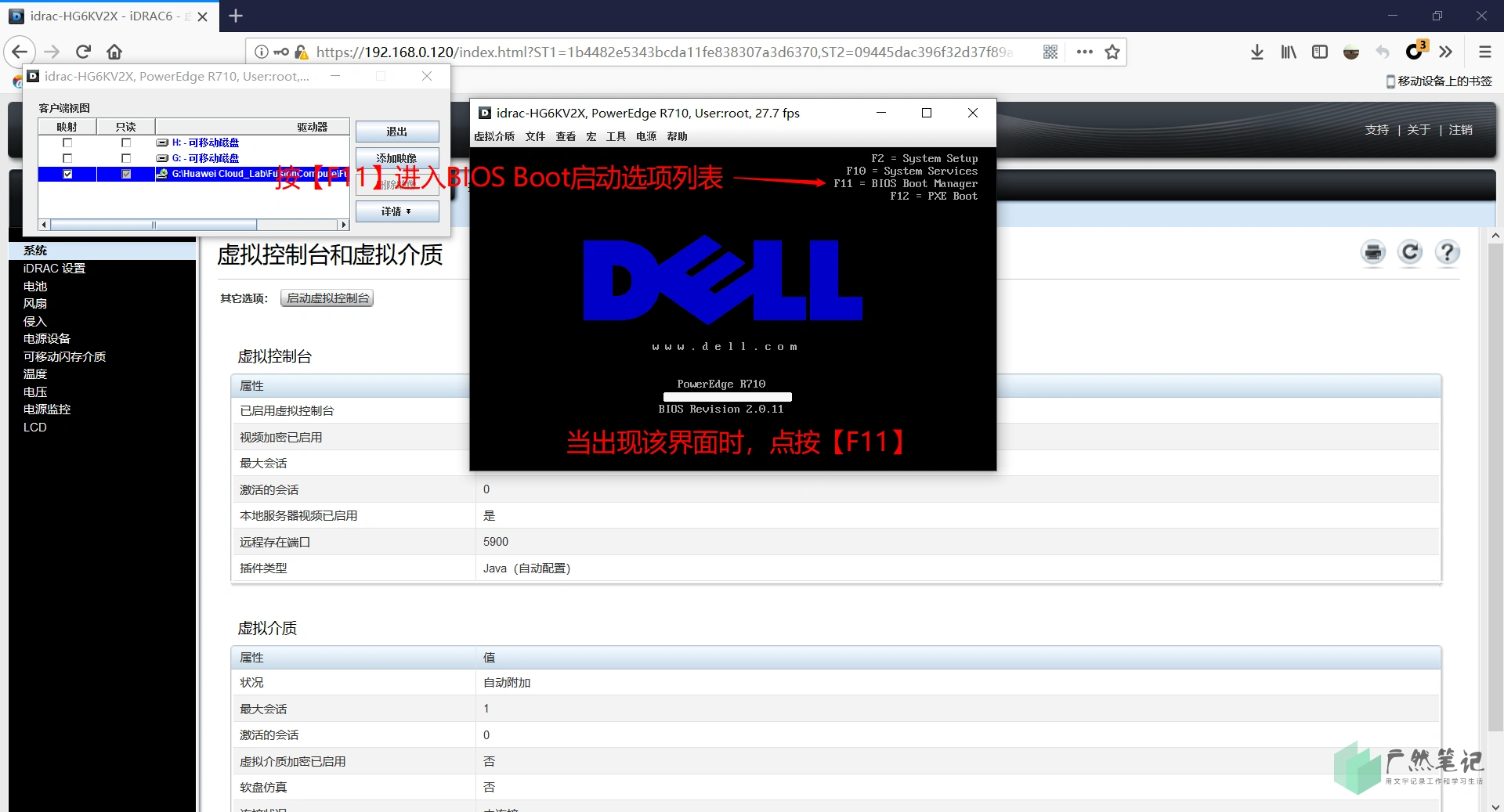The image size is (1504, 812).
Task: Toggle read-only checkbox for drive G:
Action: [x=126, y=158]
